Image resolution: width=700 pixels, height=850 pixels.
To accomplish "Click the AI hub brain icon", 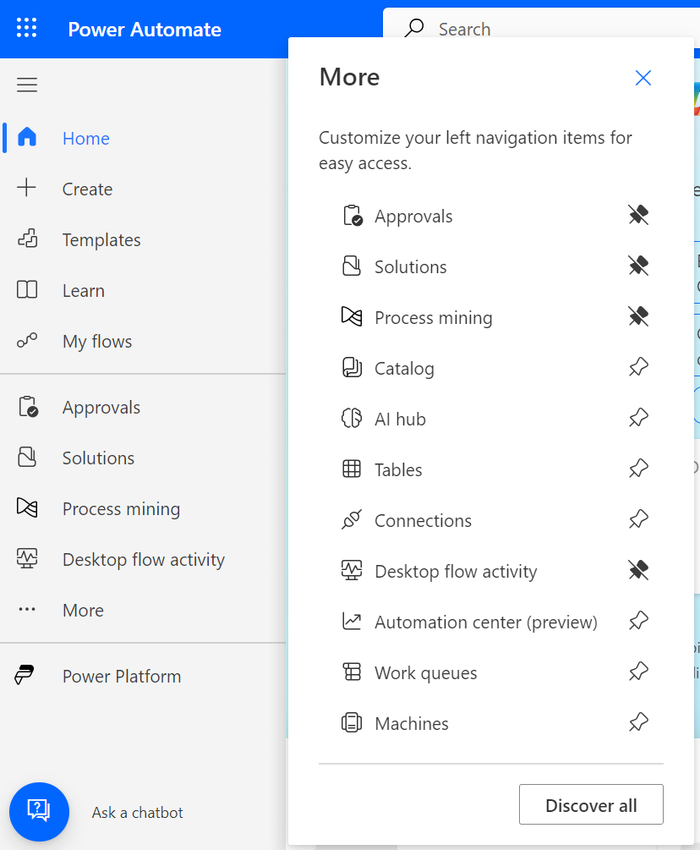I will point(351,419).
